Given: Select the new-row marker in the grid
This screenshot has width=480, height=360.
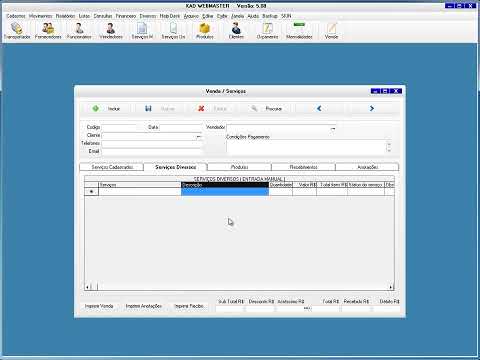Looking at the screenshot, I should point(91,192).
